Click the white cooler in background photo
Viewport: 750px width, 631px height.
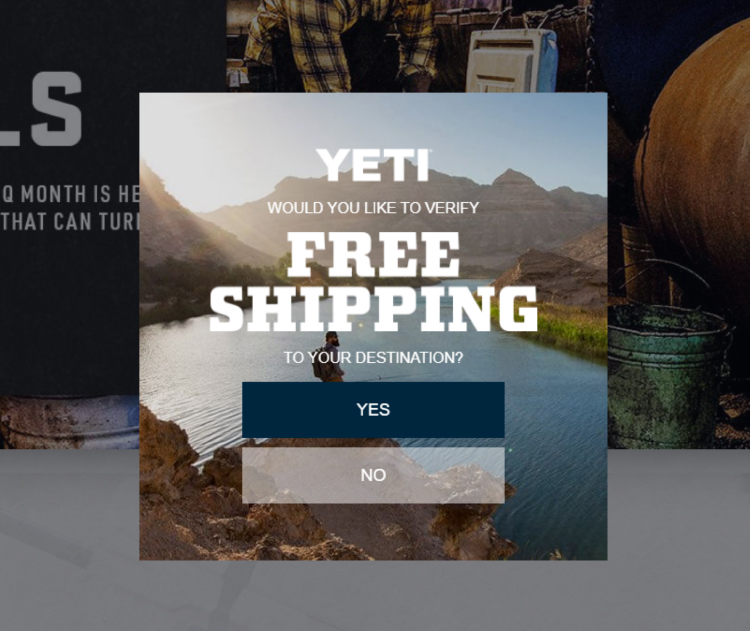(x=512, y=60)
